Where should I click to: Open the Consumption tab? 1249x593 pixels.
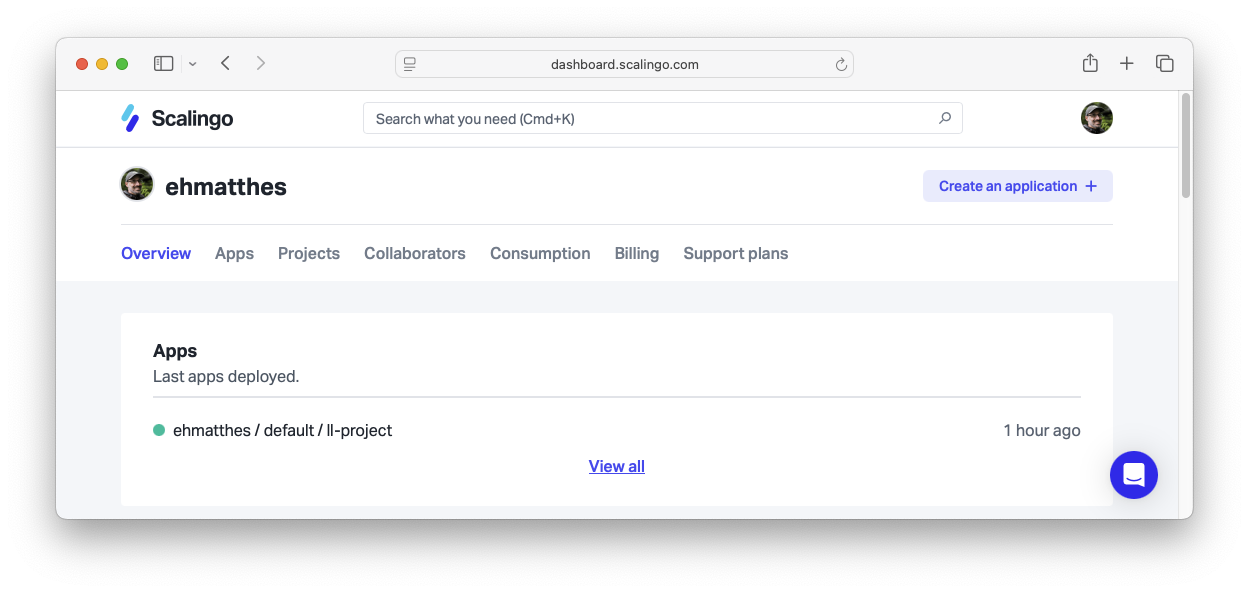(540, 253)
